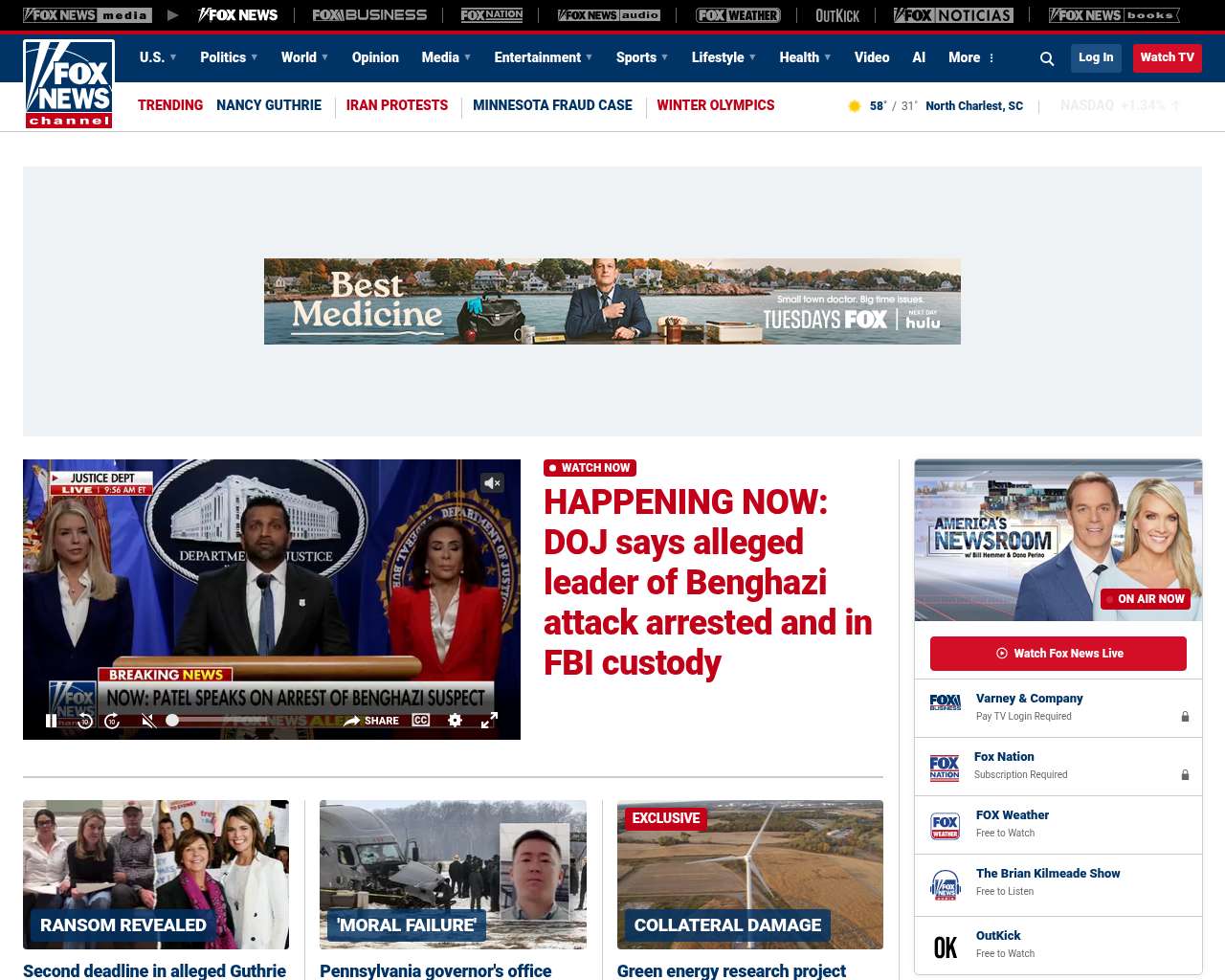Click the Fox Nation sidebar logo icon
1225x980 pixels.
(945, 768)
